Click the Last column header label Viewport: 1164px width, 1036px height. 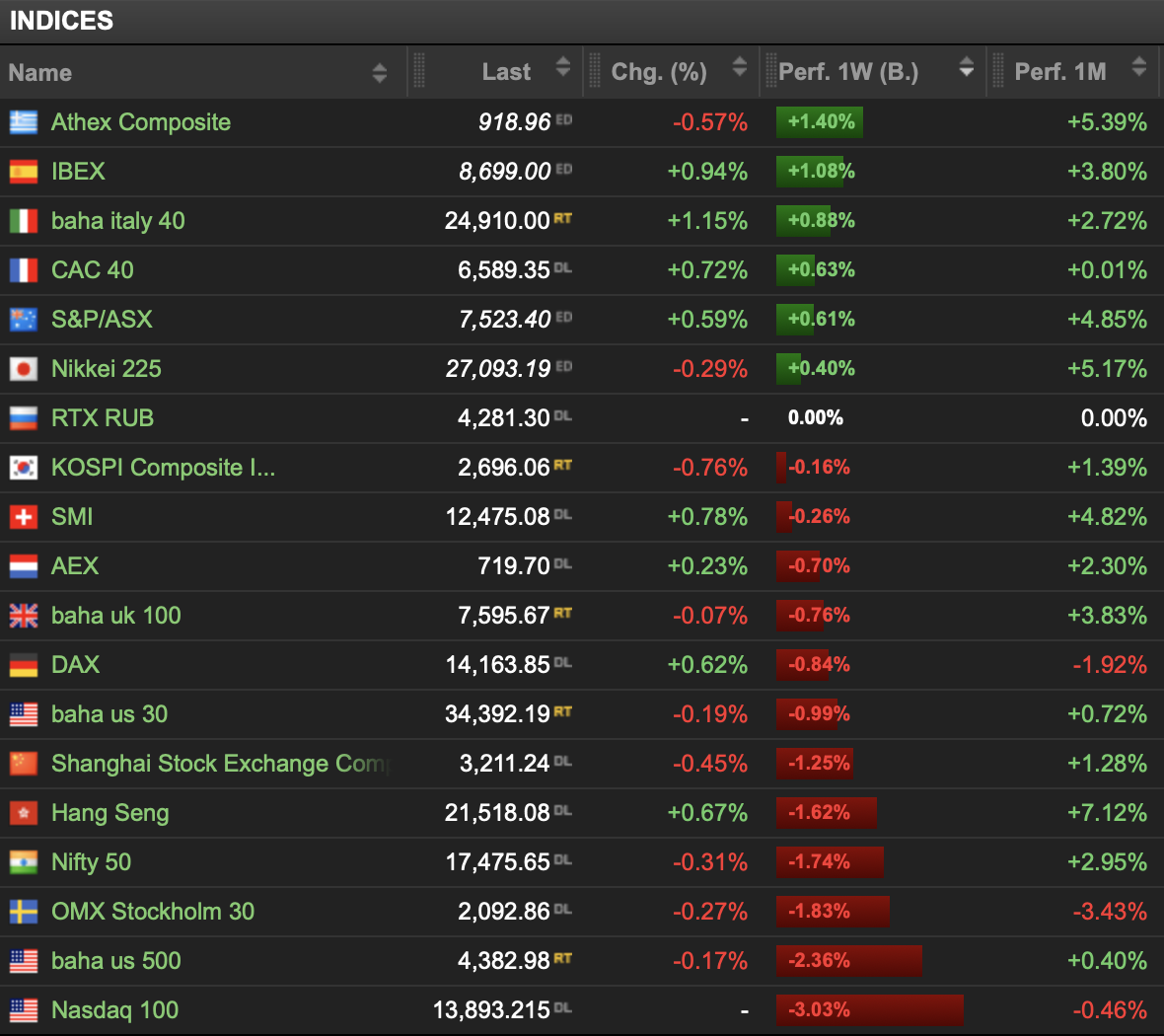coord(506,72)
